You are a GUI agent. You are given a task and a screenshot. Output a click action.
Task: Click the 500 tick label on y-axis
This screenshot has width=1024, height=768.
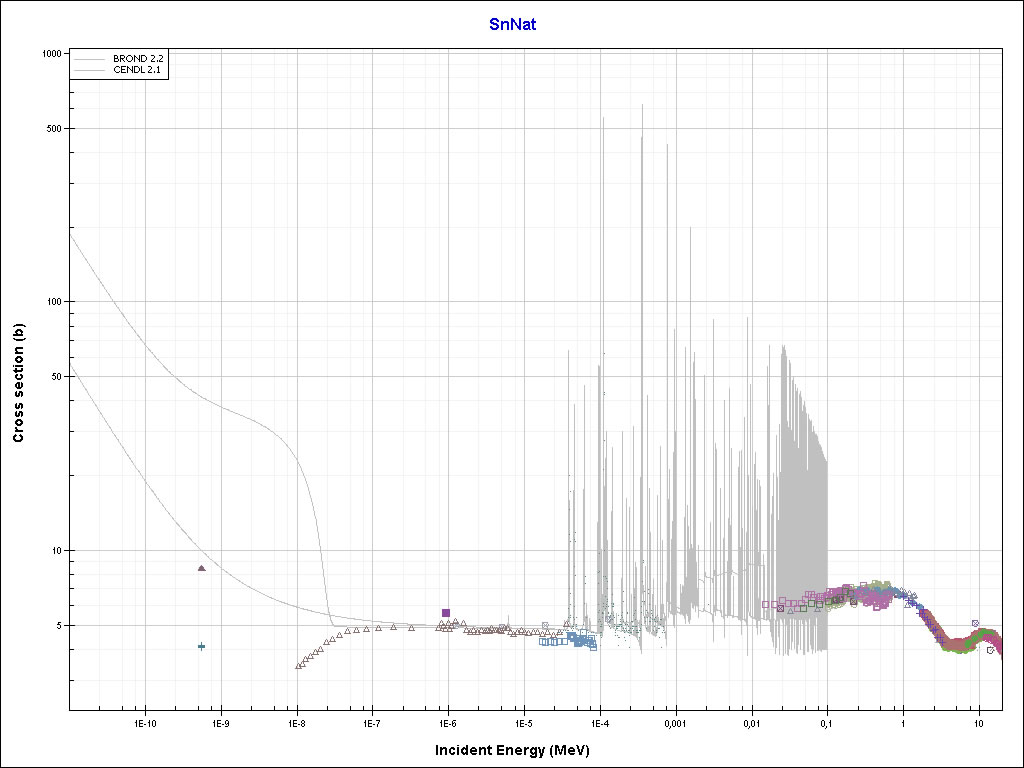55,128
